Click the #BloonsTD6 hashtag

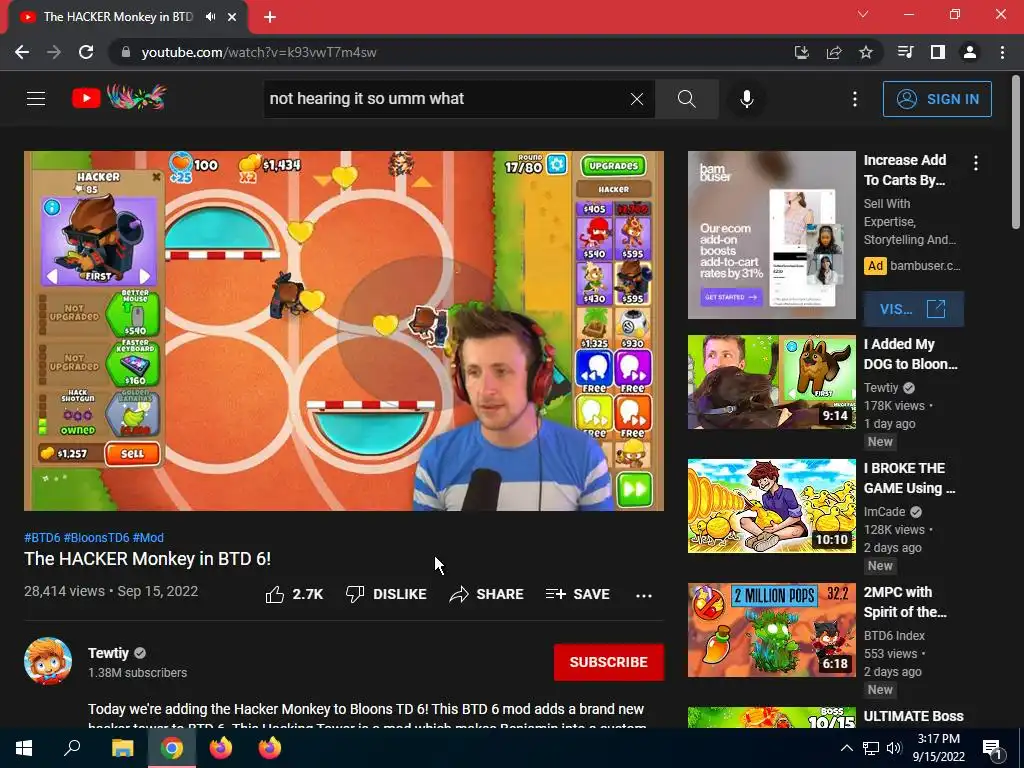[x=97, y=537]
